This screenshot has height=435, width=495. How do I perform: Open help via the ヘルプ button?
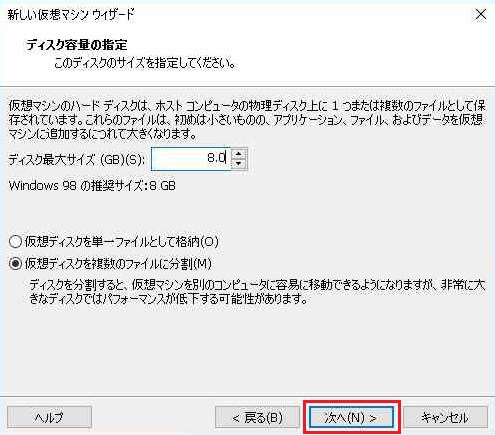tap(49, 417)
